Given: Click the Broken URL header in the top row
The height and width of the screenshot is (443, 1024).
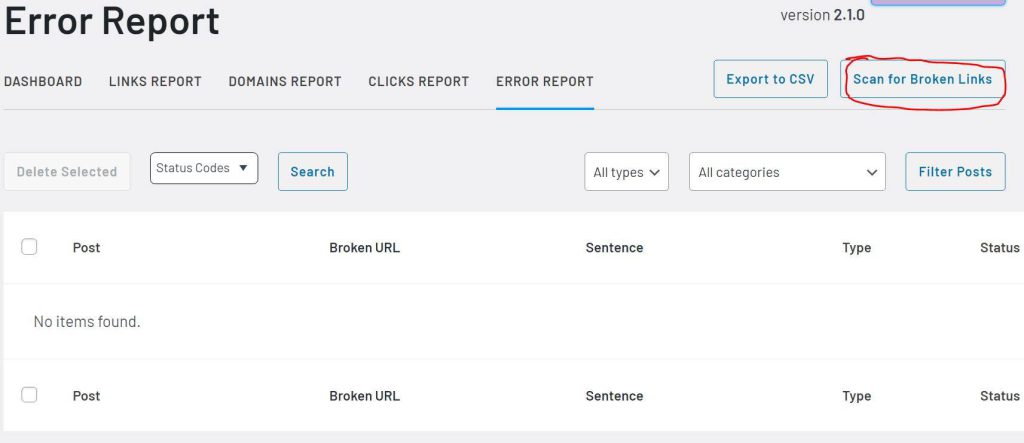Looking at the screenshot, I should [x=364, y=248].
